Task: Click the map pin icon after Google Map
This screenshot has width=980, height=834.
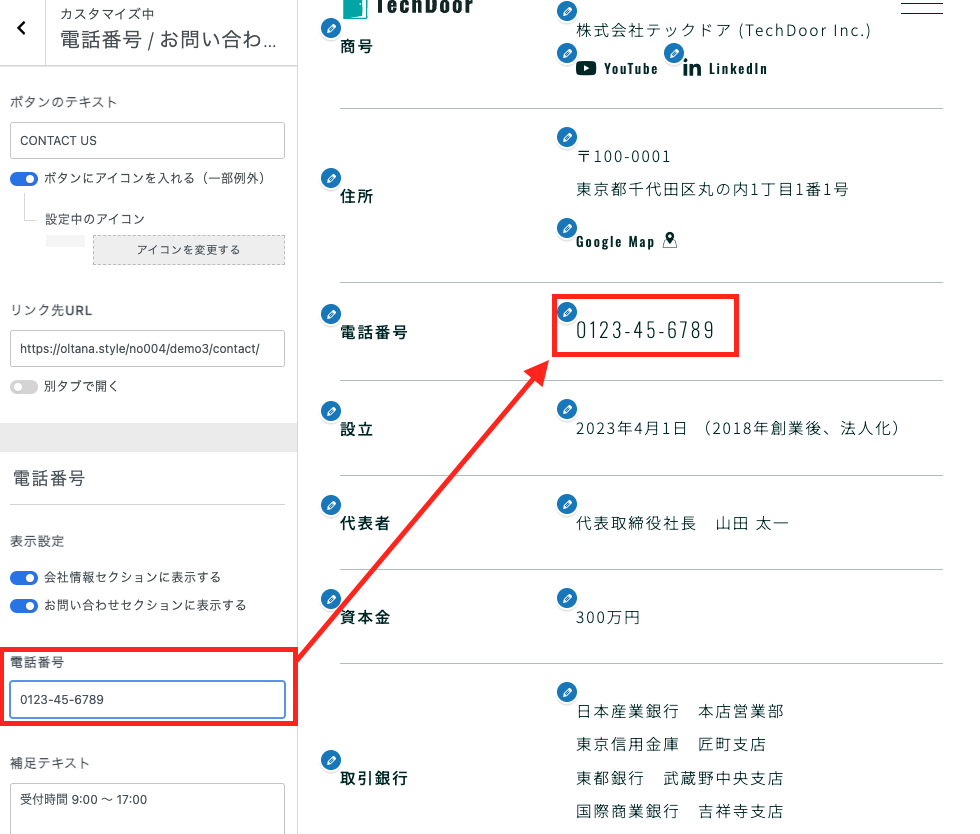Action: (x=670, y=240)
